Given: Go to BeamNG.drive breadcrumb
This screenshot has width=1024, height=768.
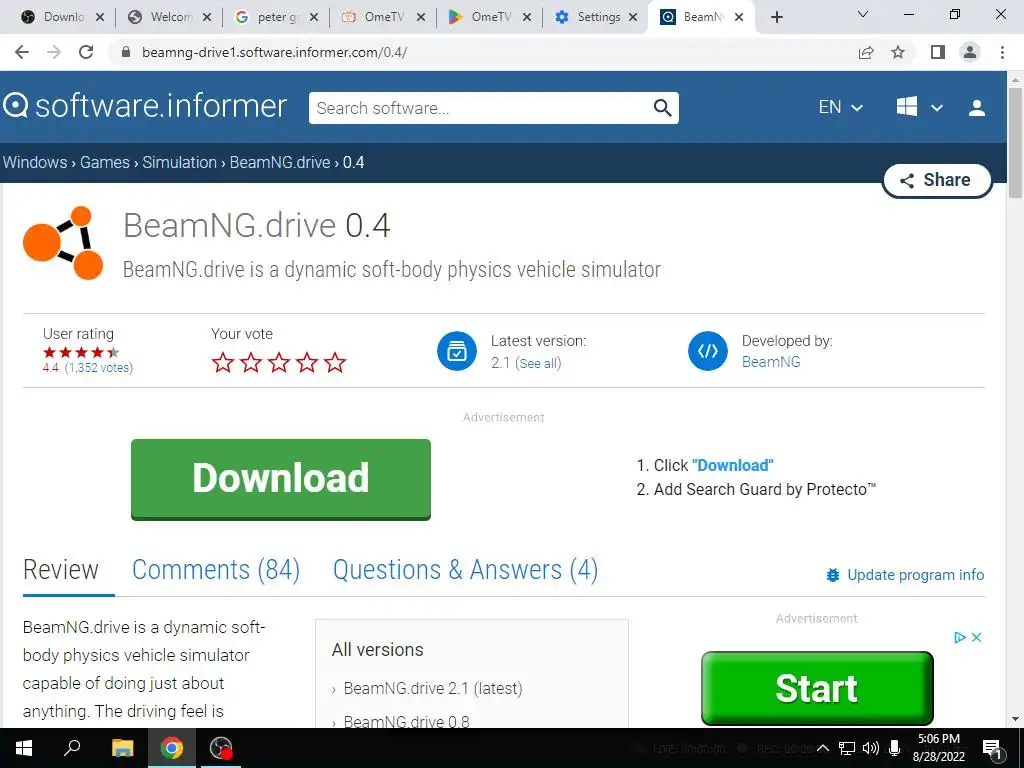Looking at the screenshot, I should coord(280,162).
